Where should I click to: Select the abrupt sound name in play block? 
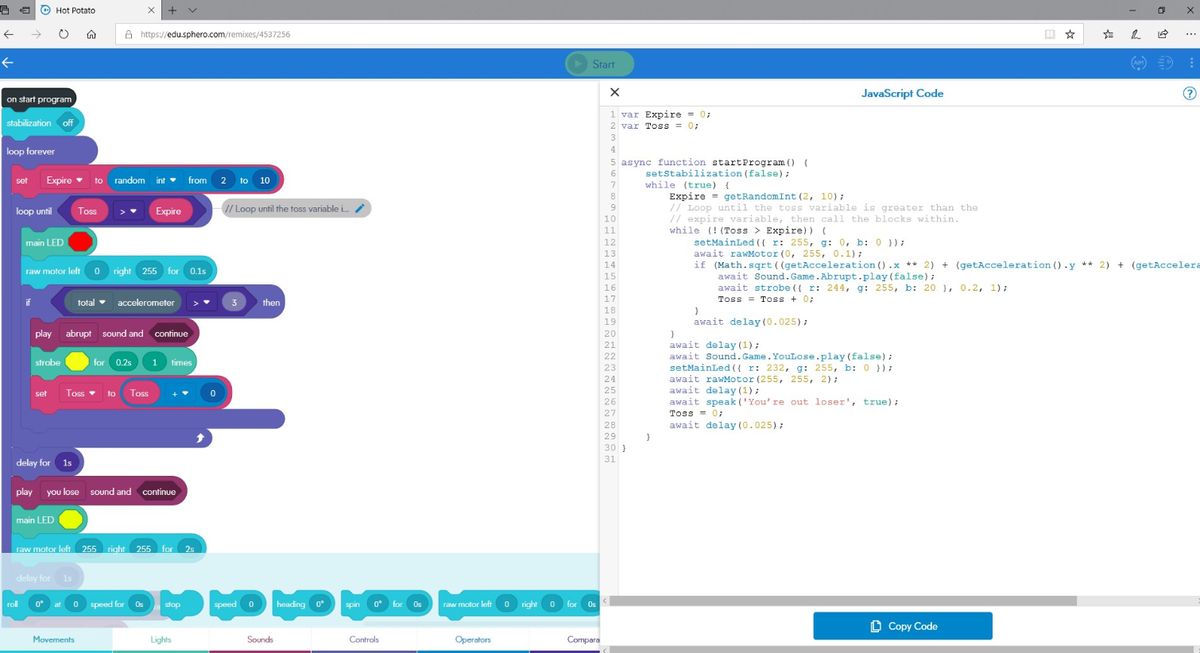point(77,333)
